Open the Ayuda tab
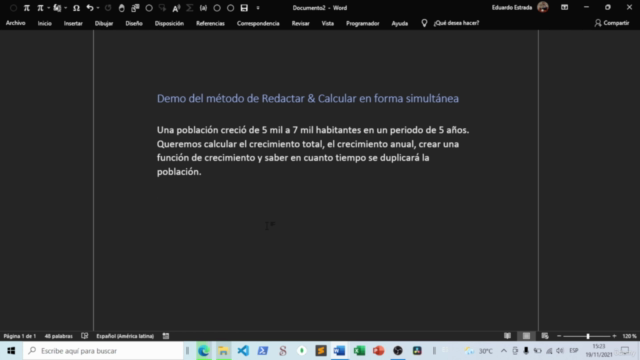 pyautogui.click(x=400, y=23)
